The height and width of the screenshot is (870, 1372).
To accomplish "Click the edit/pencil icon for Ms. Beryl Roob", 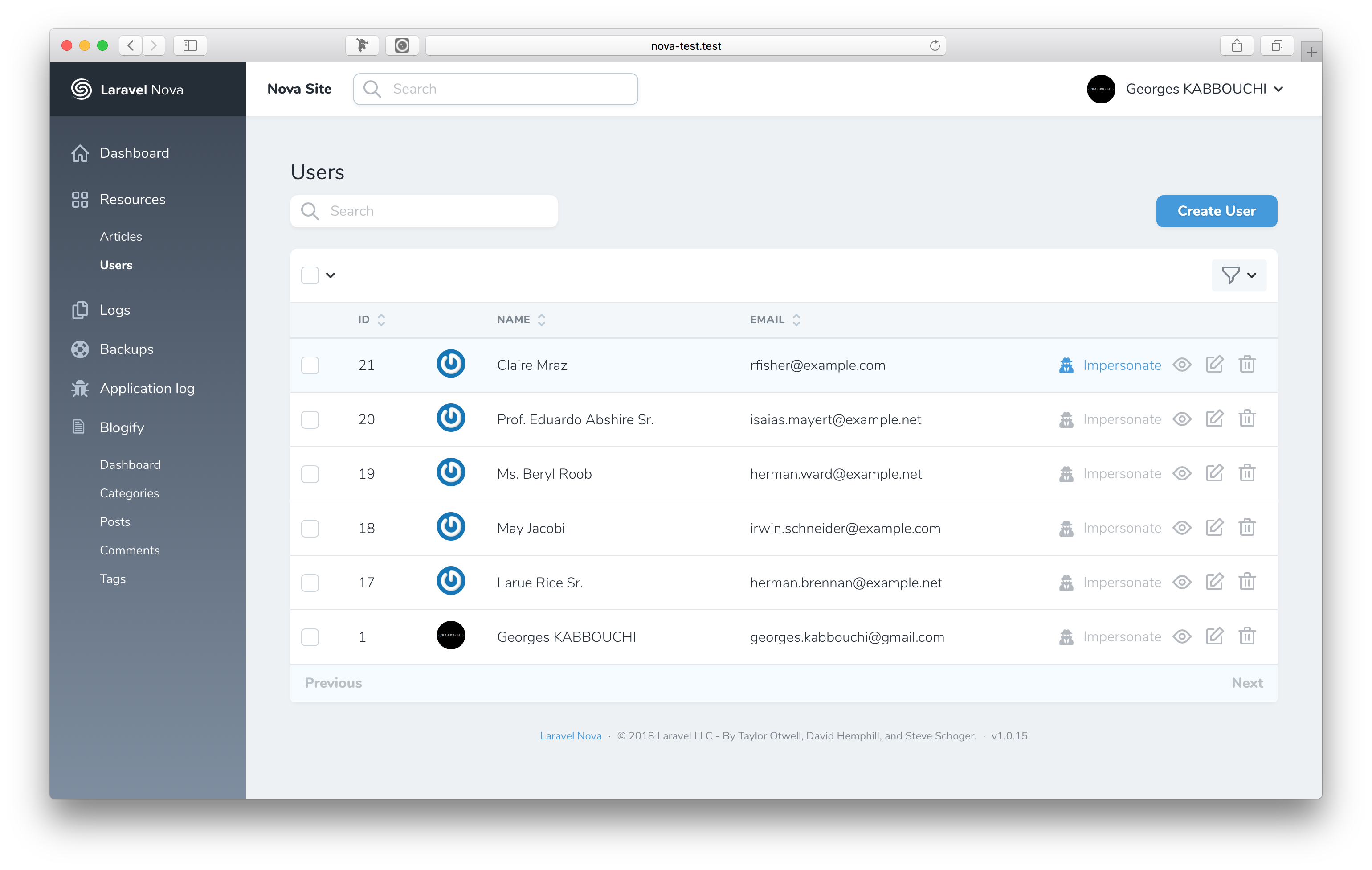I will (1214, 473).
